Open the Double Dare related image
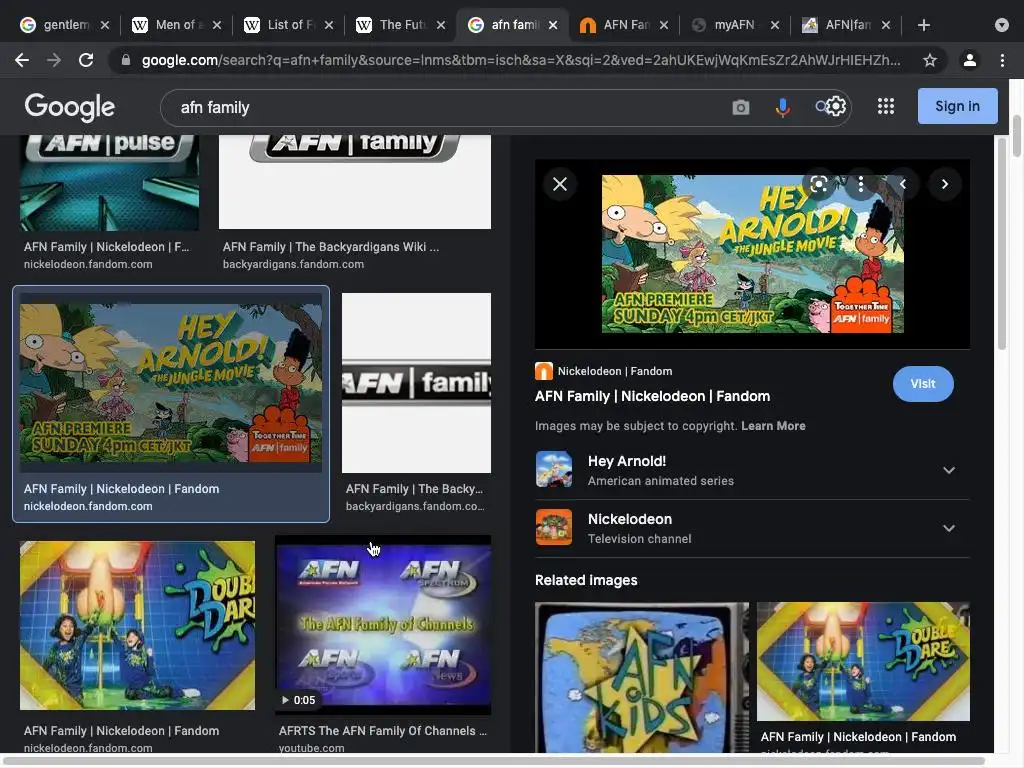1024x768 pixels. (x=863, y=661)
